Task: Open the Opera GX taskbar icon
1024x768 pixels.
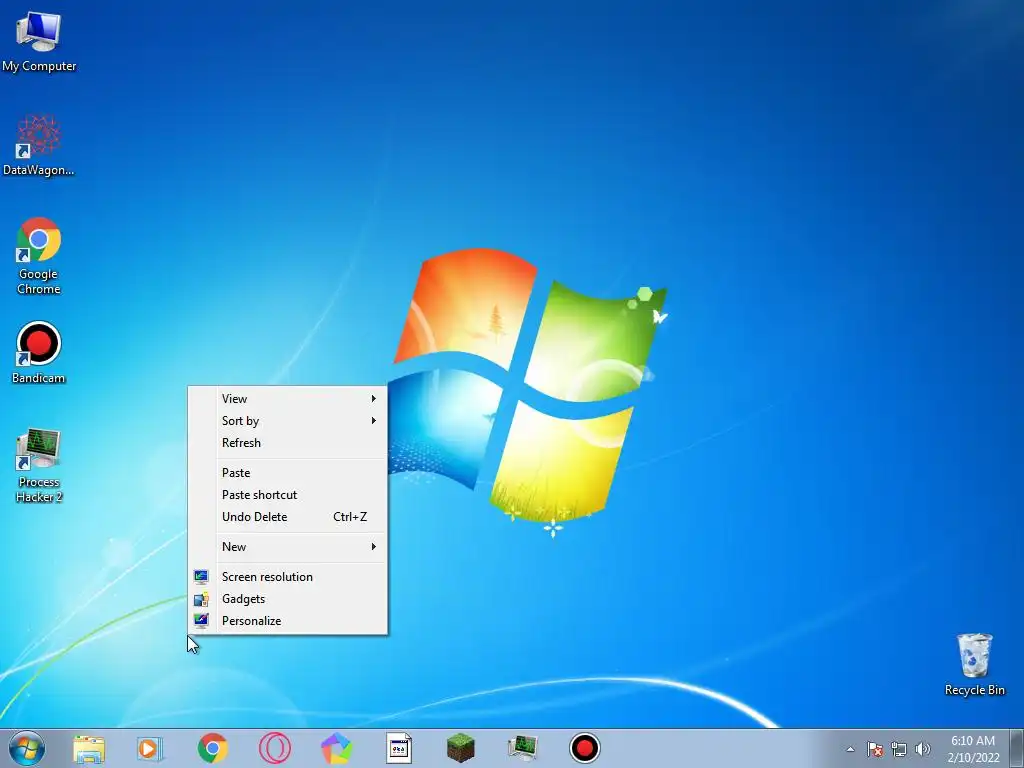Action: click(274, 748)
